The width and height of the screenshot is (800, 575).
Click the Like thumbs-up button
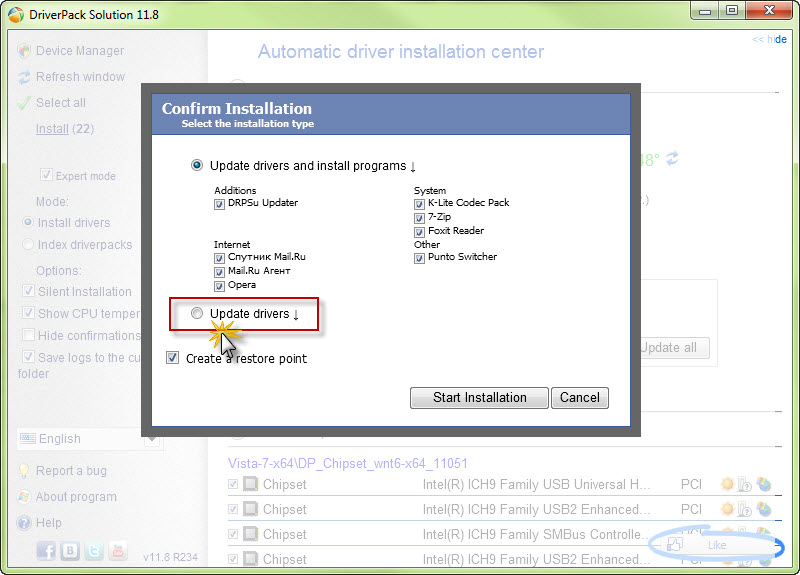[715, 545]
